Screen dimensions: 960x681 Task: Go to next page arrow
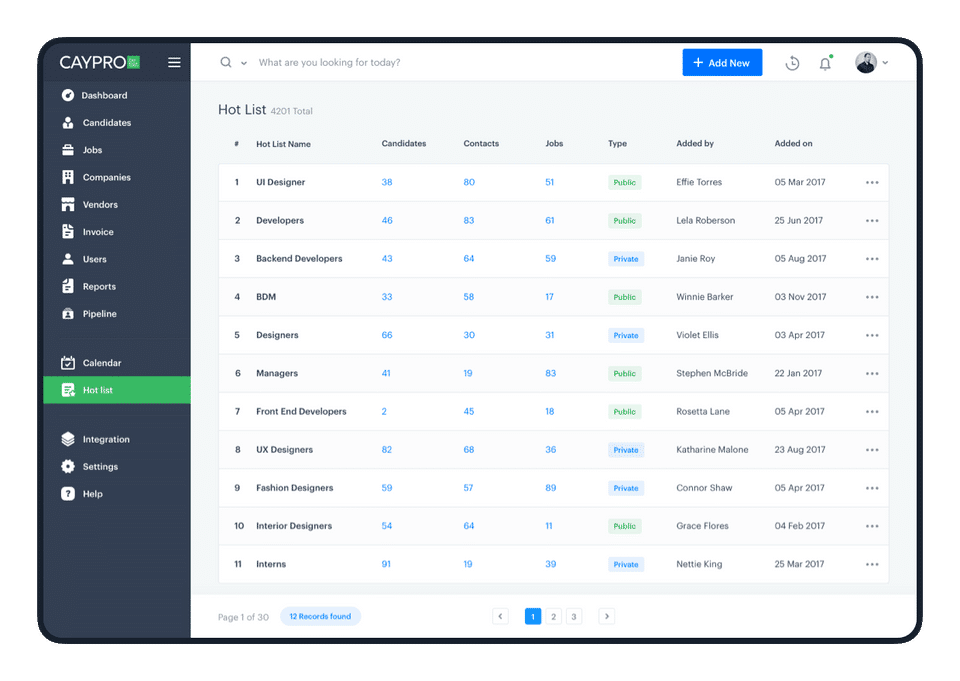(x=607, y=616)
